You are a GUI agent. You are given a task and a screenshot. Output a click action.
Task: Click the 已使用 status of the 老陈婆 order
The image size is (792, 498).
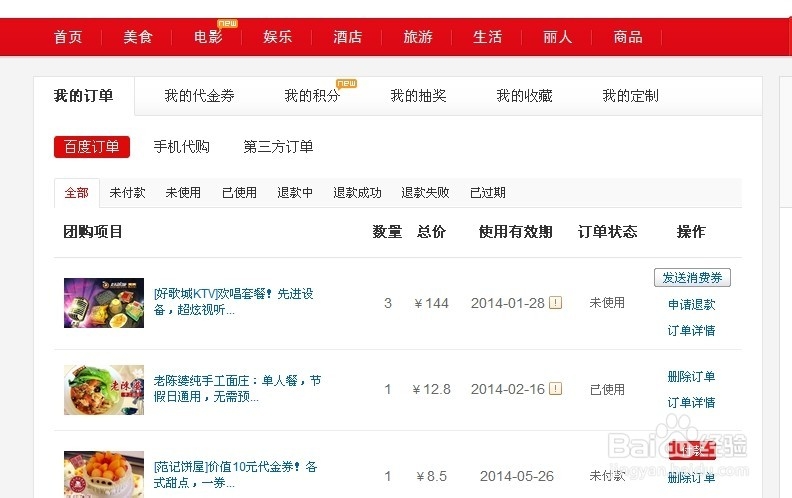pos(607,389)
